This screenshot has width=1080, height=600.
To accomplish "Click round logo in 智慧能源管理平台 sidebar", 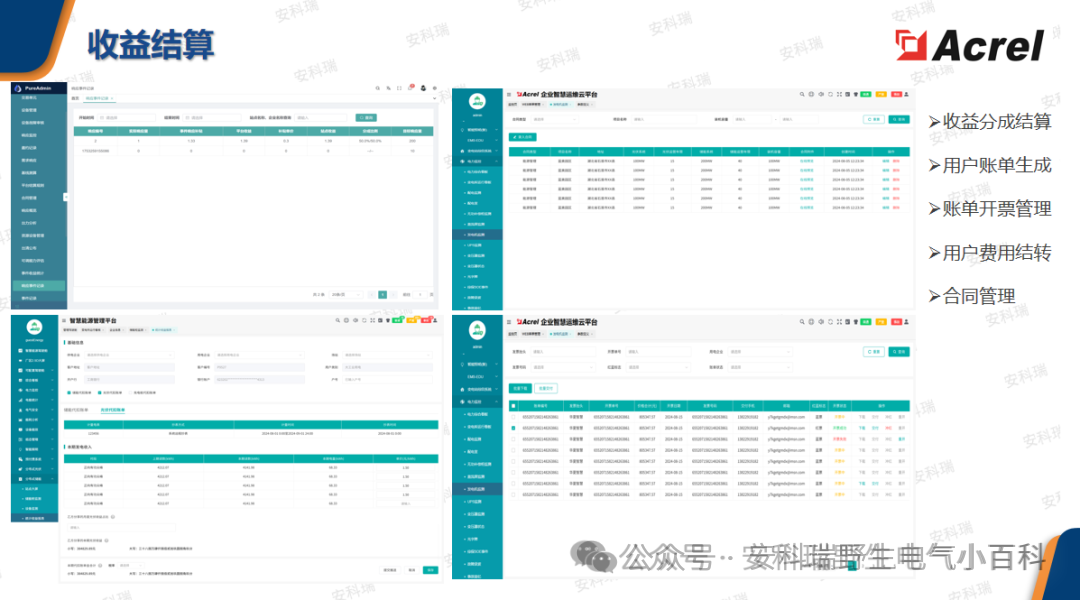I will [34, 327].
